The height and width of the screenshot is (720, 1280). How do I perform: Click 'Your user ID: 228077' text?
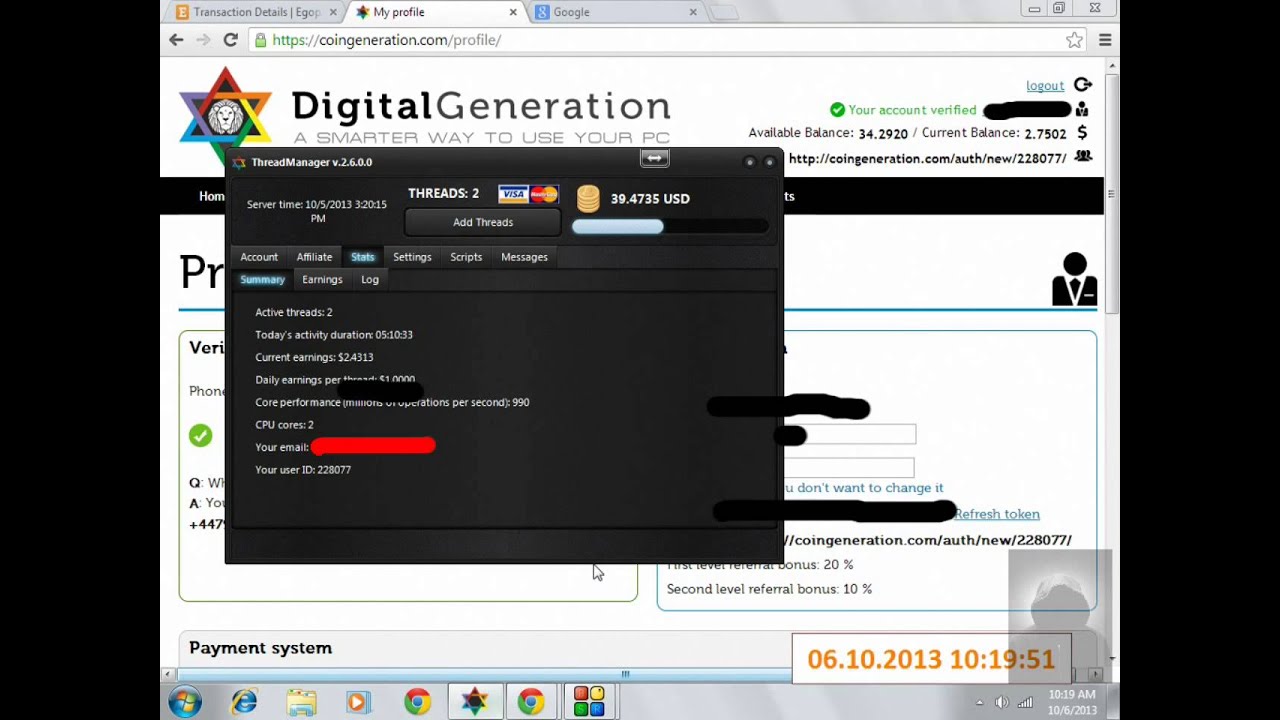[303, 470]
